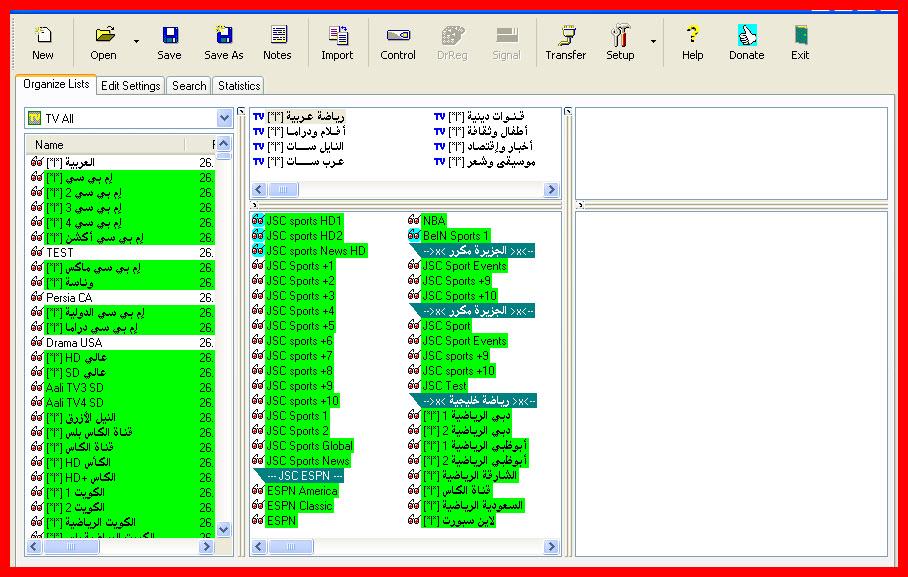This screenshot has height=577, width=908.
Task: Open the Statistics tab
Action: [239, 86]
